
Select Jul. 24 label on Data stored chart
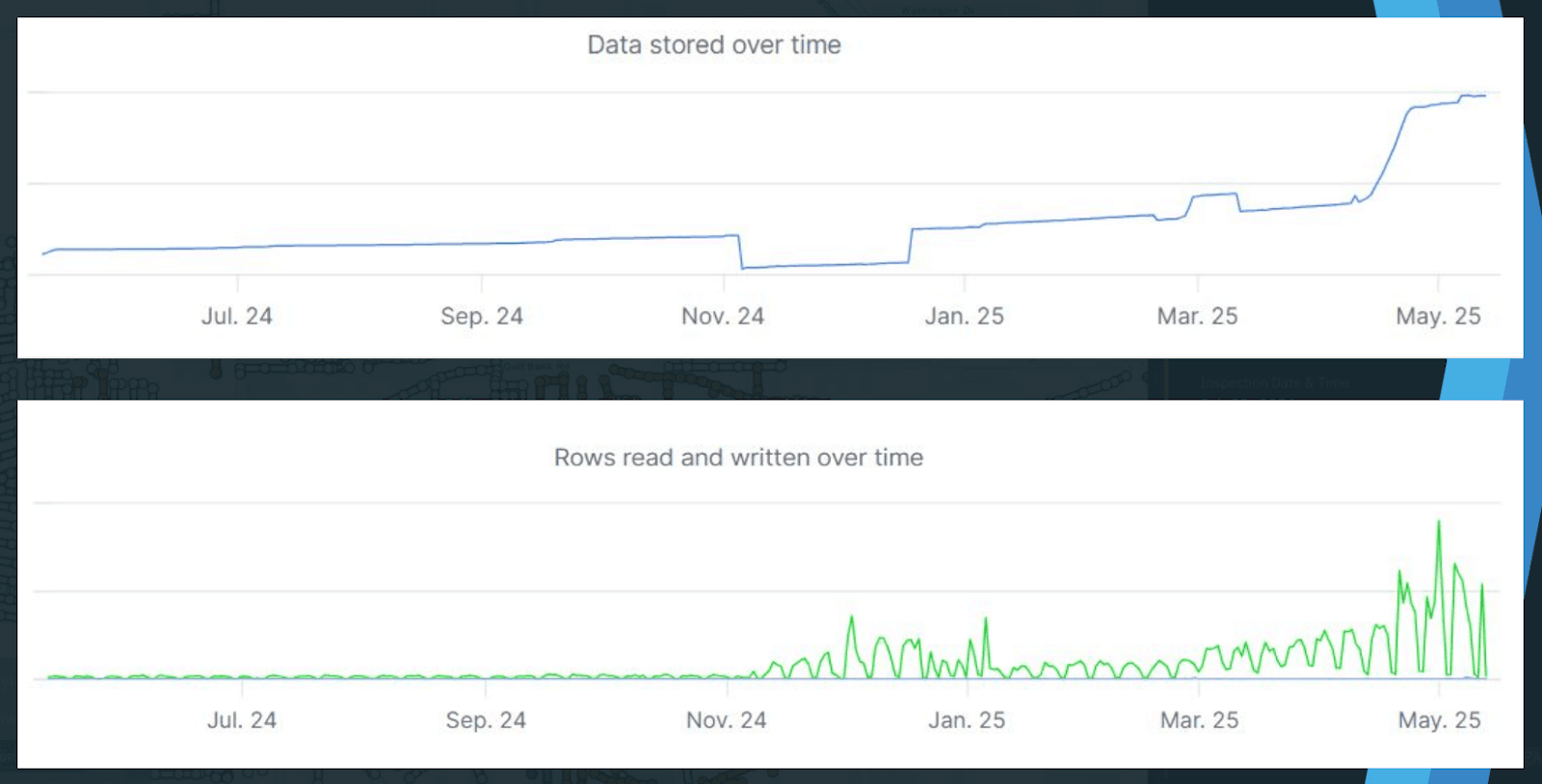(x=237, y=316)
